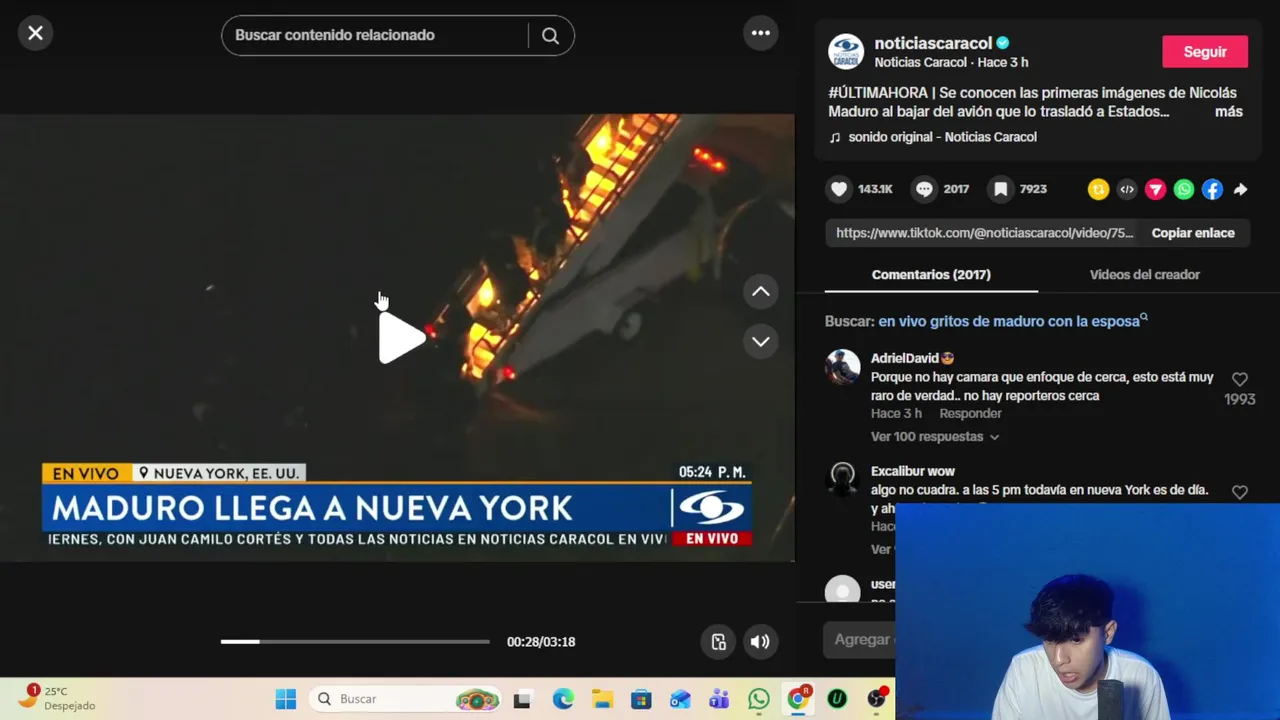
Task: Mute the video volume
Action: point(760,642)
